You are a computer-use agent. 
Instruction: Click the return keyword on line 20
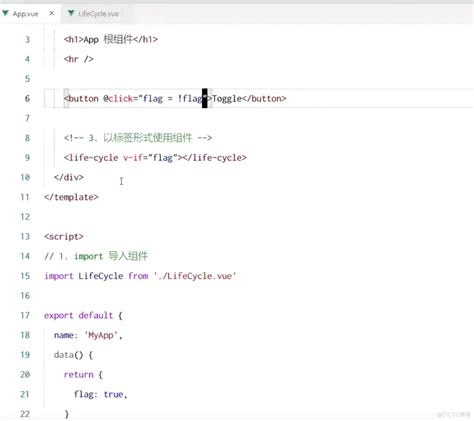tap(78, 375)
